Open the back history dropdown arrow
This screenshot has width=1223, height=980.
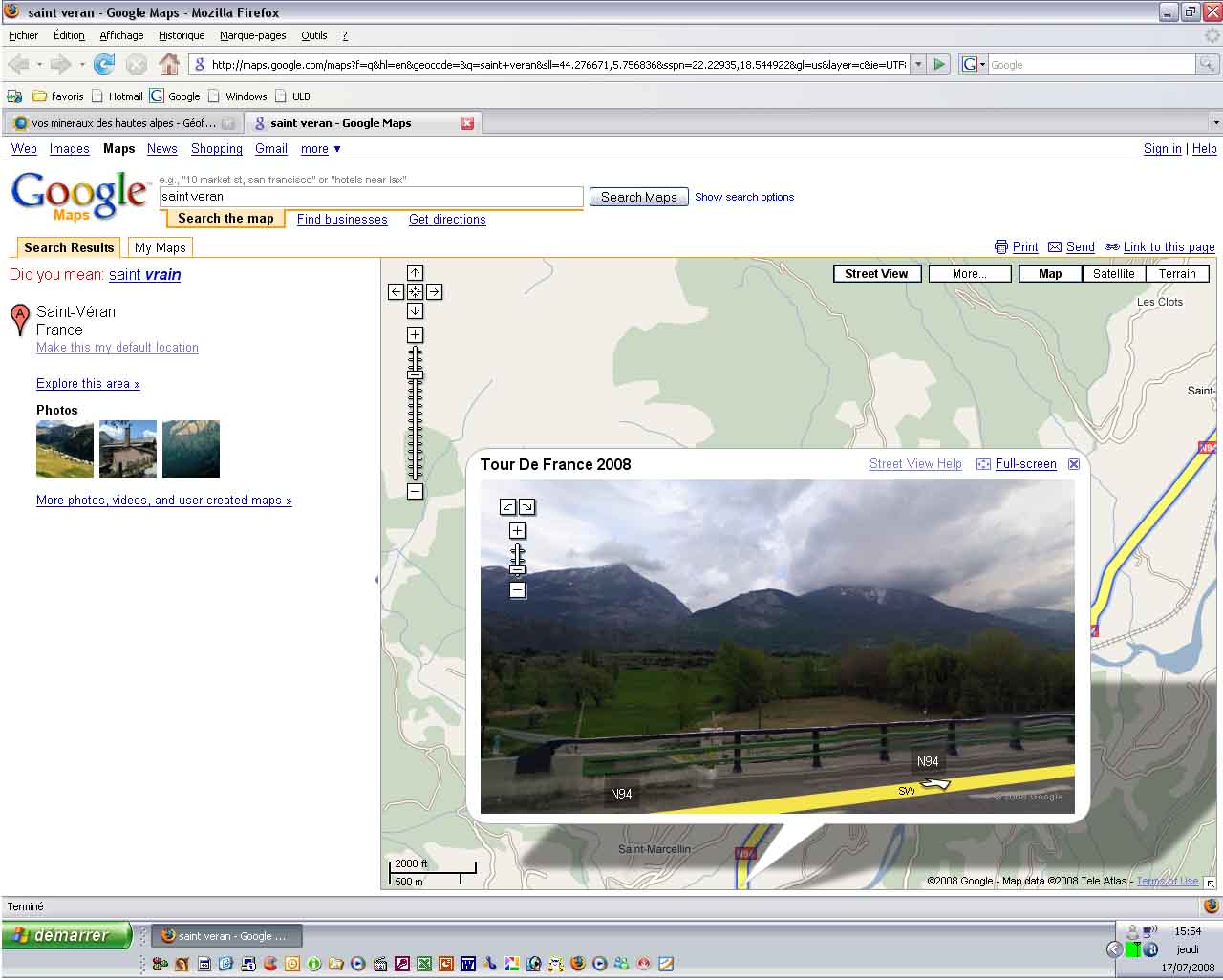39,65
